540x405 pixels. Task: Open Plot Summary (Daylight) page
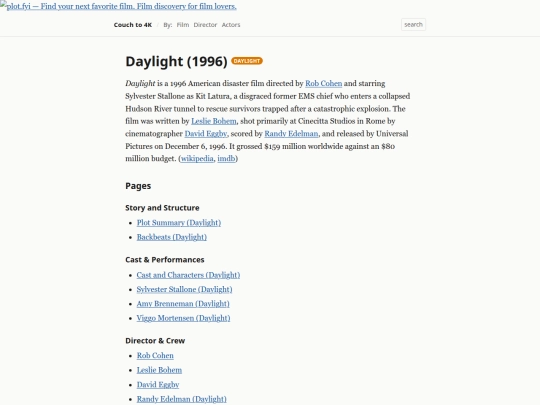[x=179, y=223]
